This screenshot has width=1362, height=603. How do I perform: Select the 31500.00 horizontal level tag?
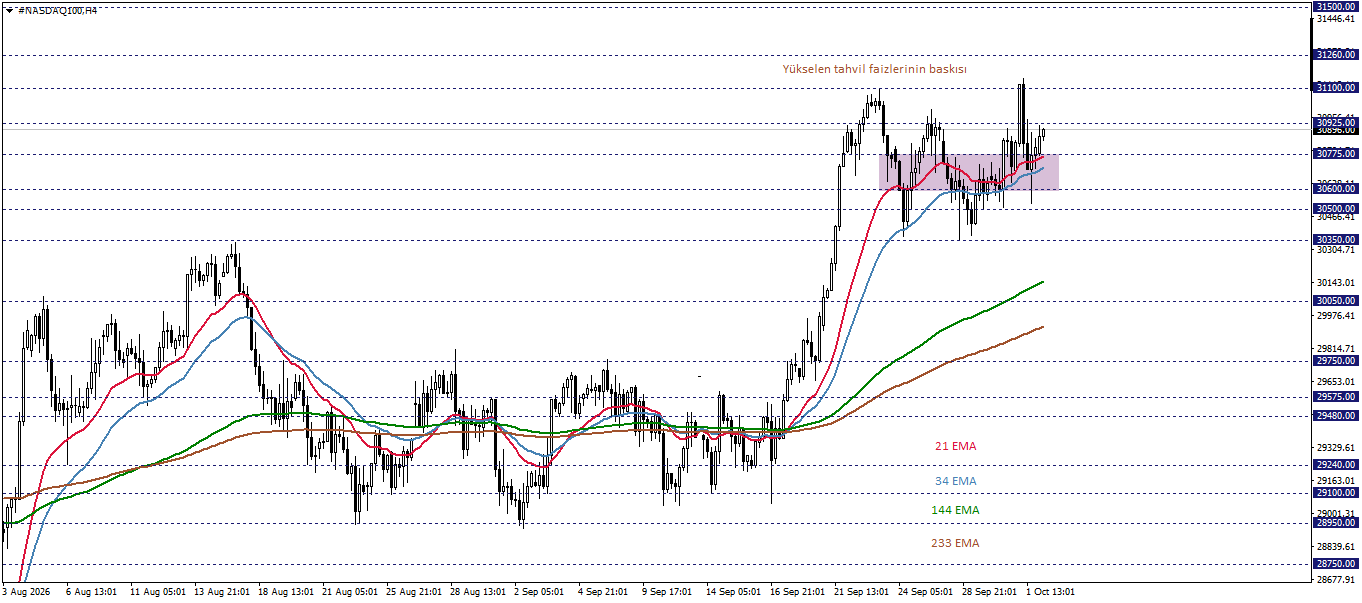tap(1335, 6)
